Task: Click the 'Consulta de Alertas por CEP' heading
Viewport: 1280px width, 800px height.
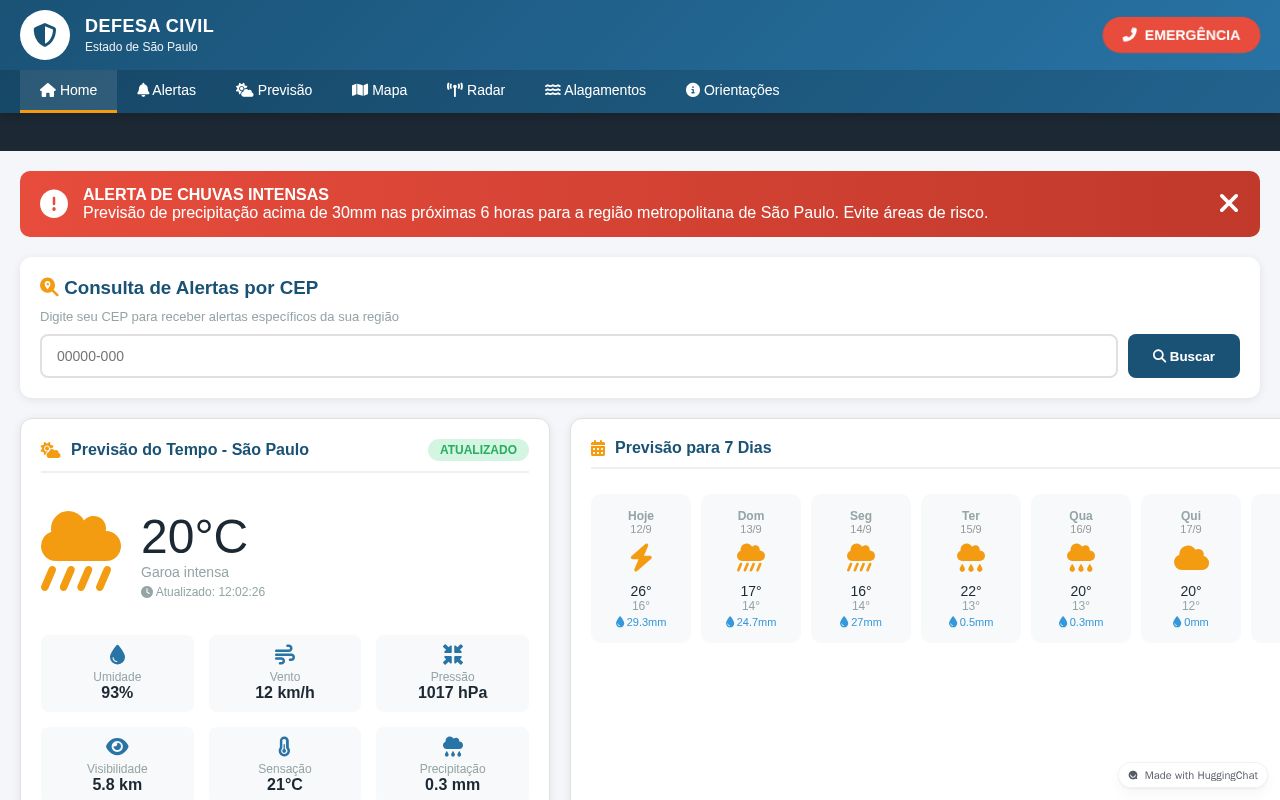Action: click(191, 288)
